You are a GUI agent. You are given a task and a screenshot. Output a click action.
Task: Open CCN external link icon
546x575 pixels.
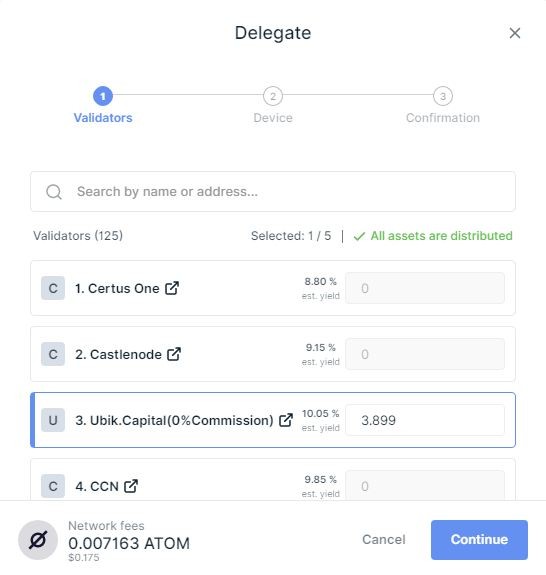point(131,486)
